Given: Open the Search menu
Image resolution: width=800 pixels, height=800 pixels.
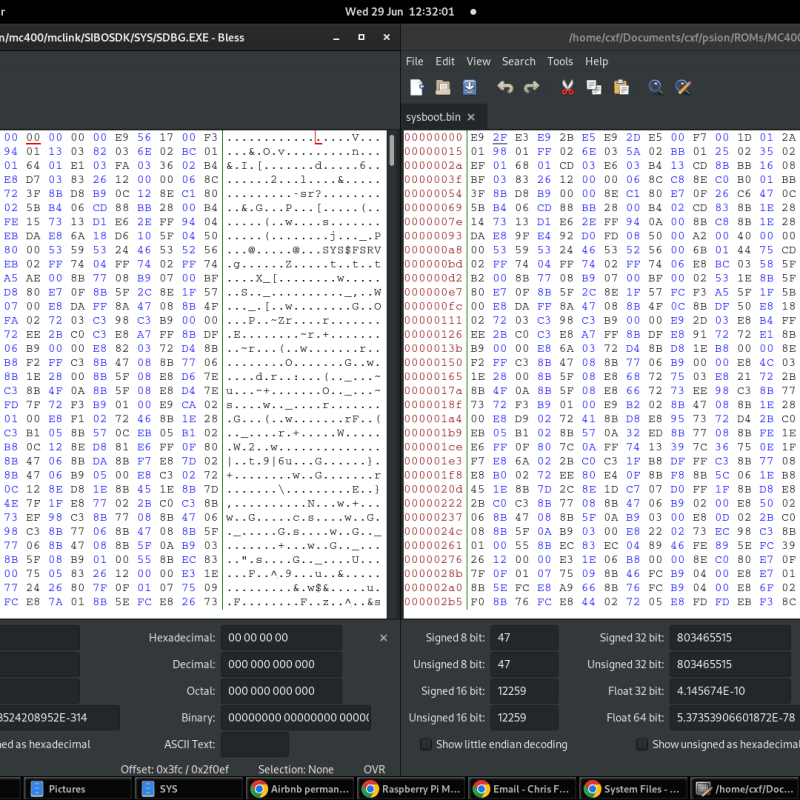Looking at the screenshot, I should [x=518, y=61].
